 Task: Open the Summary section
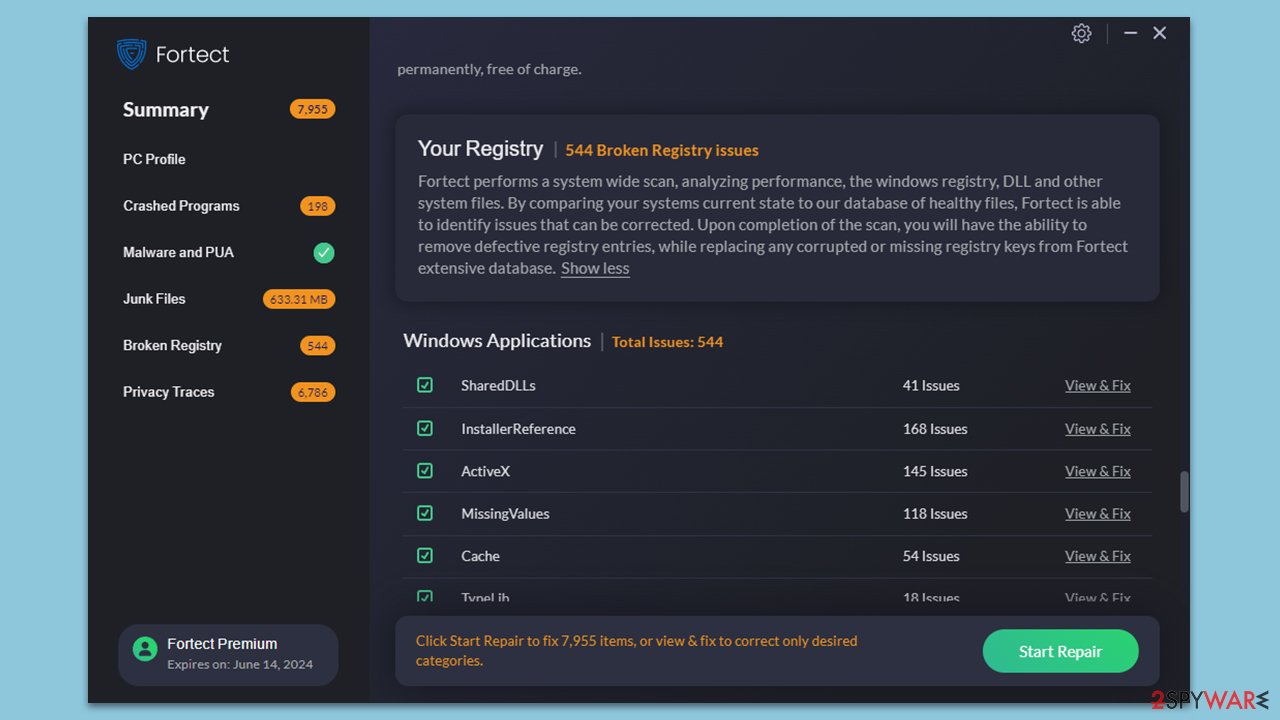coord(166,110)
